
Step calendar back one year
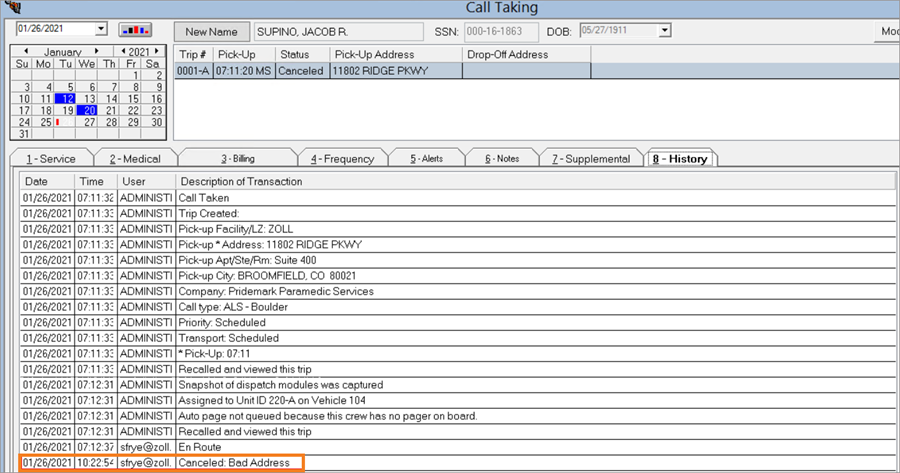click(122, 50)
